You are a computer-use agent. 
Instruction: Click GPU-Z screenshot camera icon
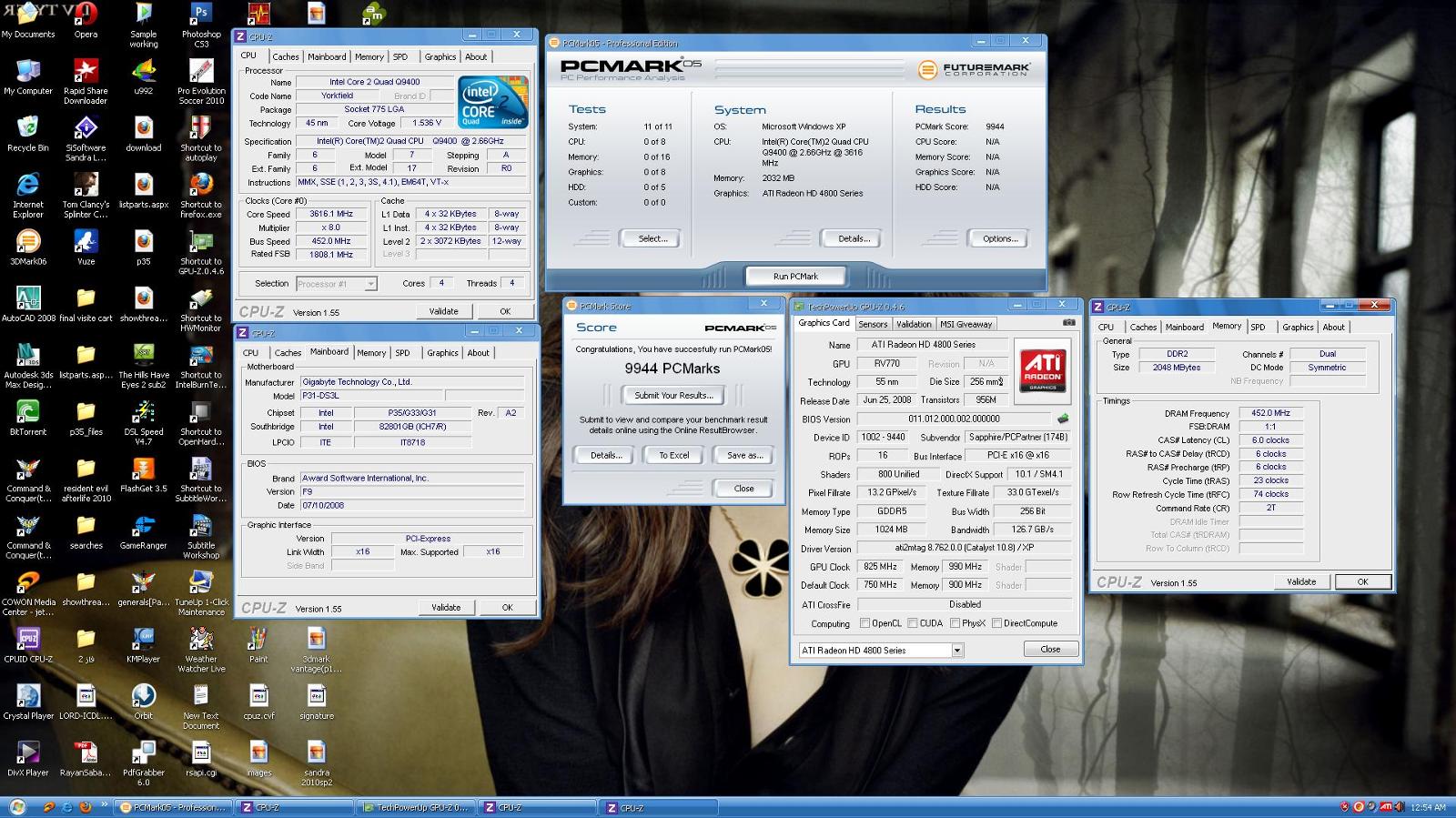1068,323
